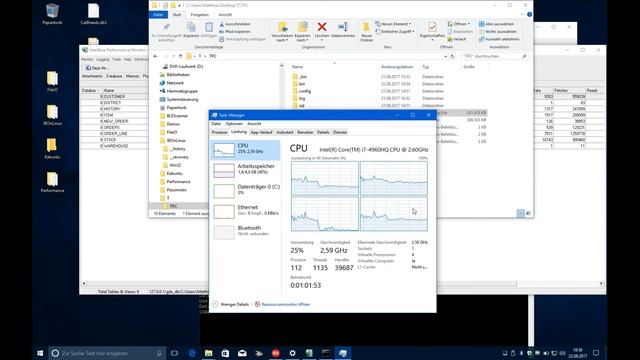Screen dimensions: 640x360
Task: Open the Öffnen dropdown in the ribbon
Action: coord(459,24)
